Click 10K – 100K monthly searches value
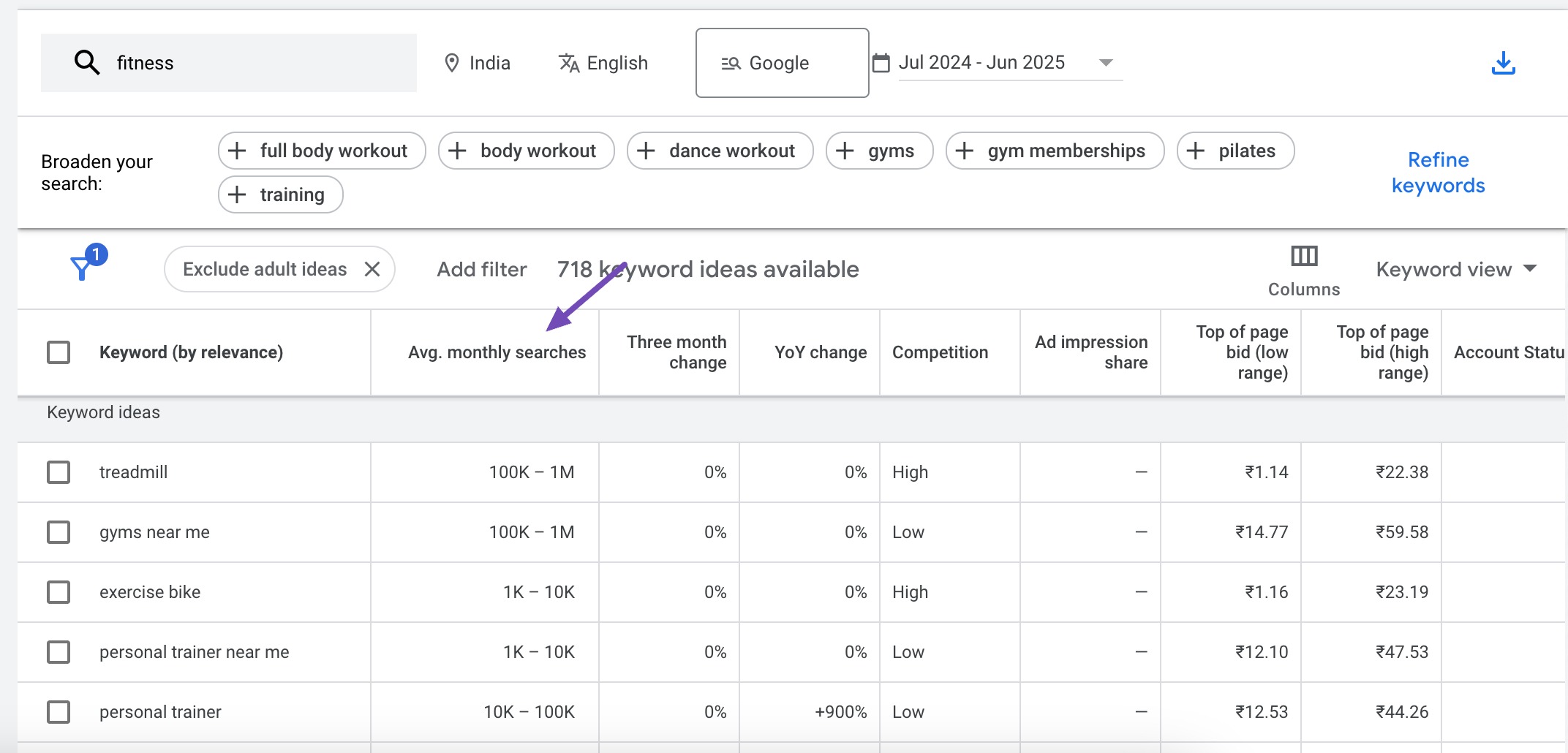 [529, 712]
